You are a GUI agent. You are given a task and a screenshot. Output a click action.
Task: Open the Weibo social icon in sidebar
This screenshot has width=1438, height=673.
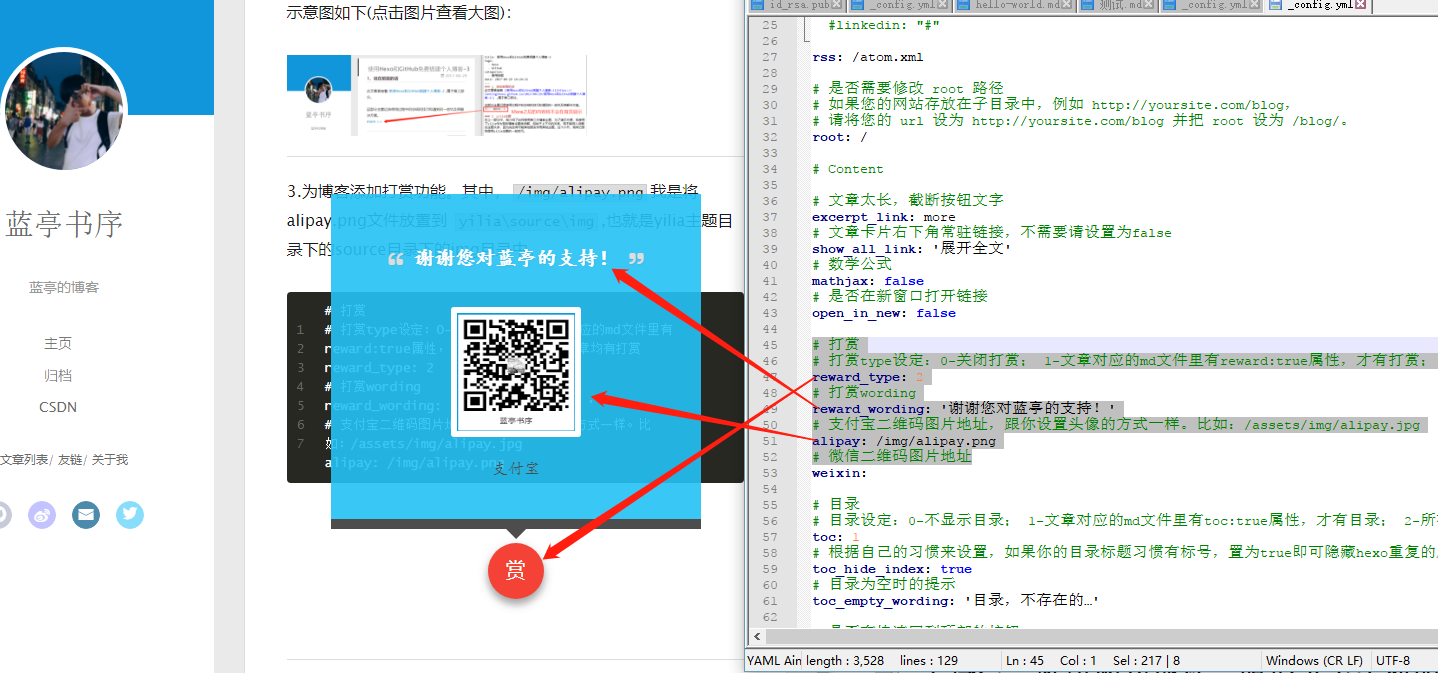(x=42, y=515)
